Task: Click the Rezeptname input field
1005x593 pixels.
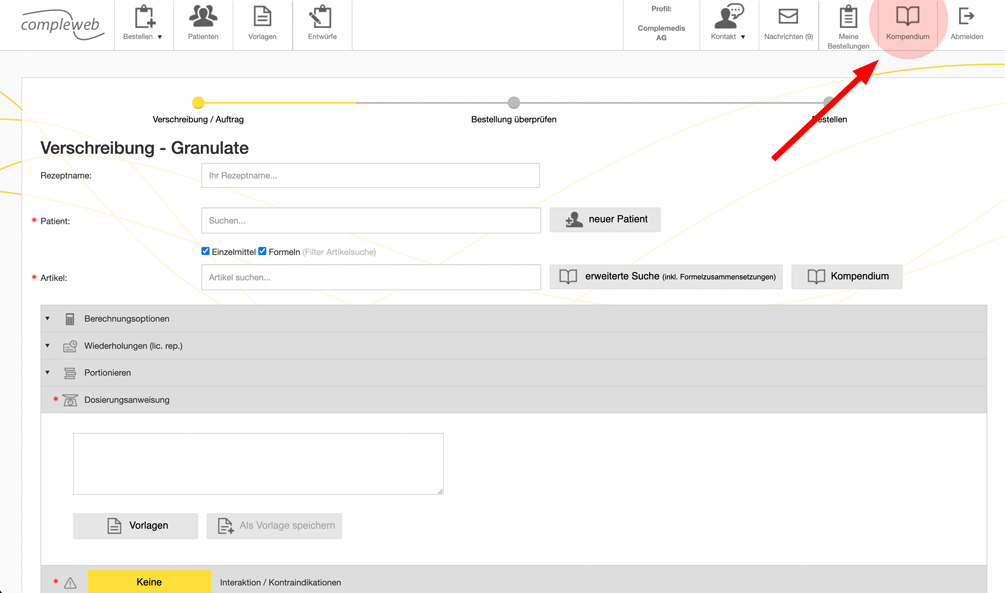Action: coord(370,175)
